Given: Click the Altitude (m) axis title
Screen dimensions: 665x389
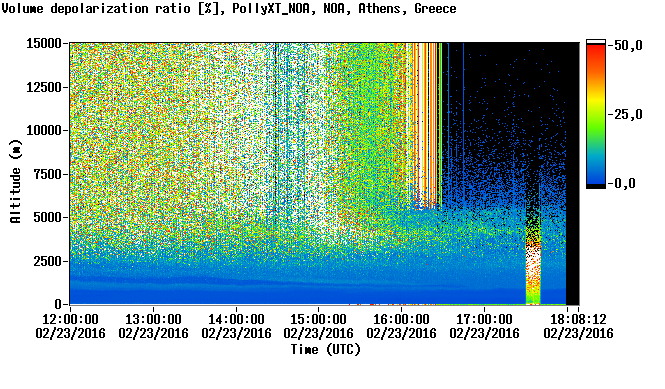Looking at the screenshot, I should (x=15, y=181).
